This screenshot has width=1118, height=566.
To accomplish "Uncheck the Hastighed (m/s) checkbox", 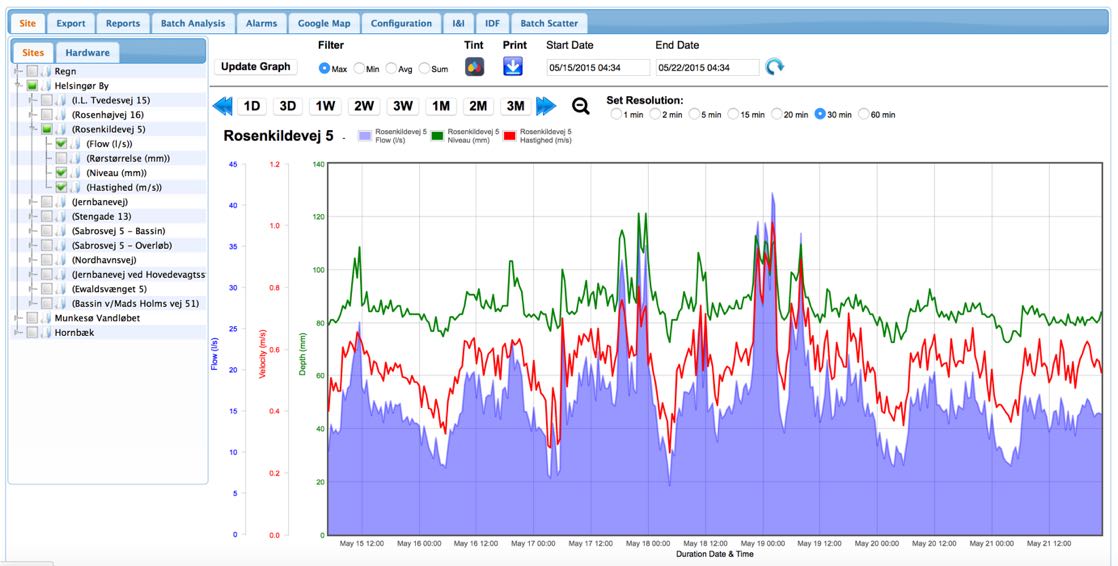I will (61, 187).
